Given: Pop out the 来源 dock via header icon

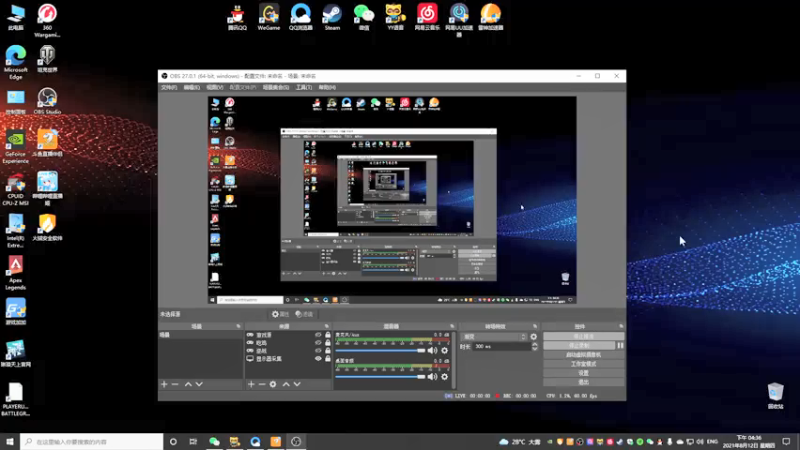Looking at the screenshot, I should [x=327, y=326].
